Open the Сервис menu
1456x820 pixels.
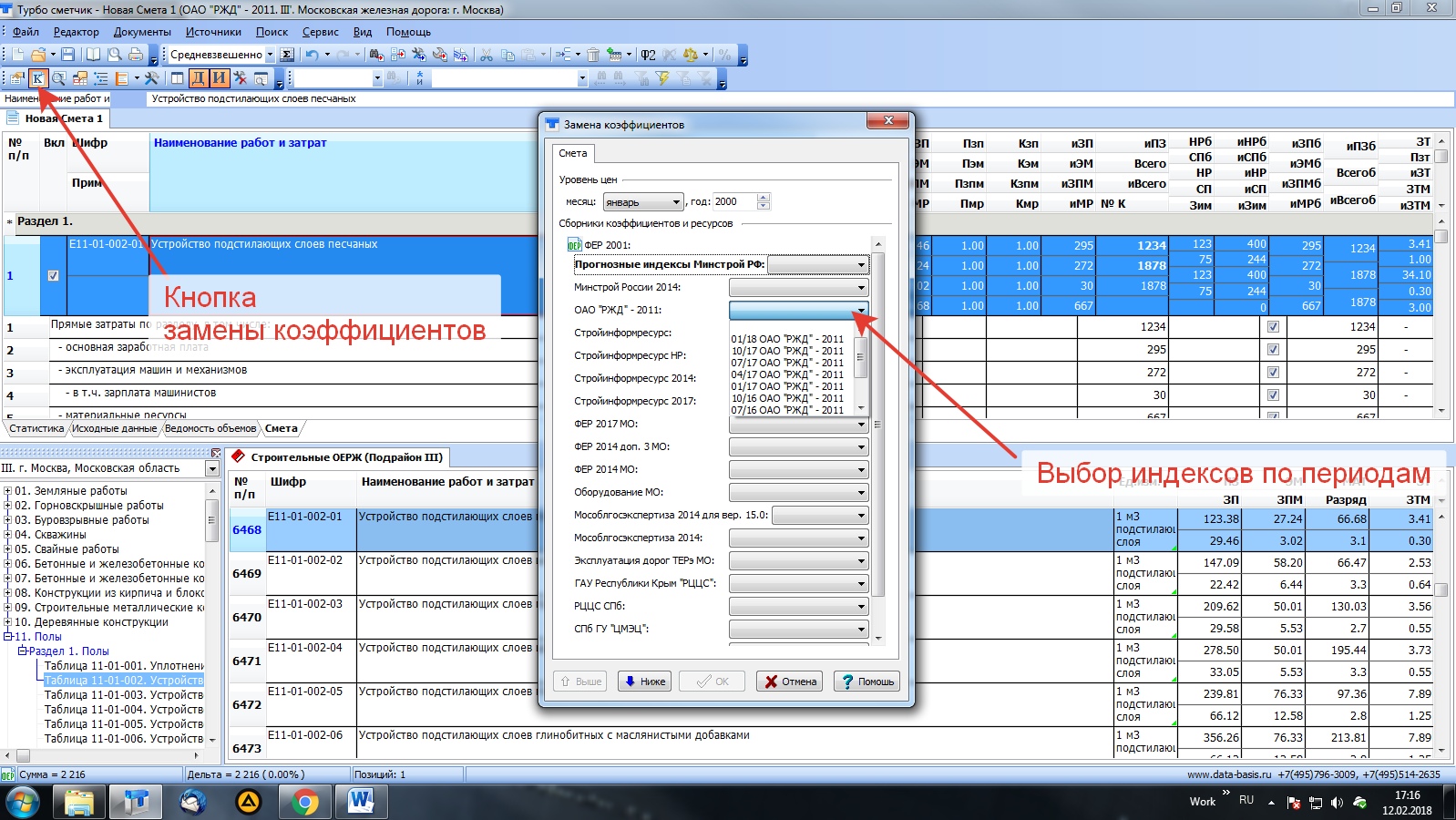[320, 32]
